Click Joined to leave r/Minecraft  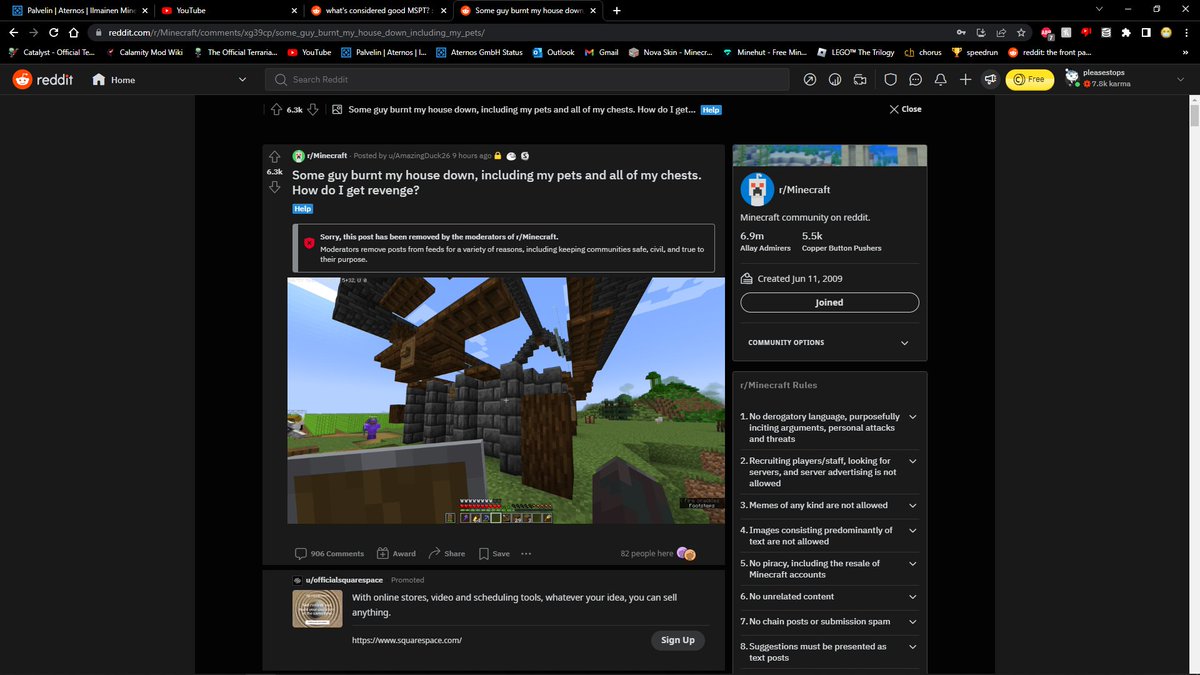click(x=829, y=302)
